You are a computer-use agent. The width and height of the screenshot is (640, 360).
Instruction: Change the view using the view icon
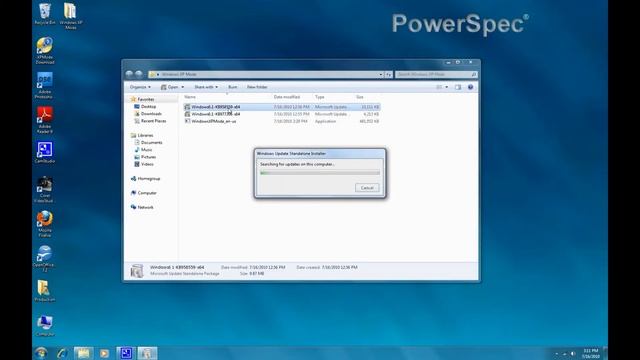point(439,87)
